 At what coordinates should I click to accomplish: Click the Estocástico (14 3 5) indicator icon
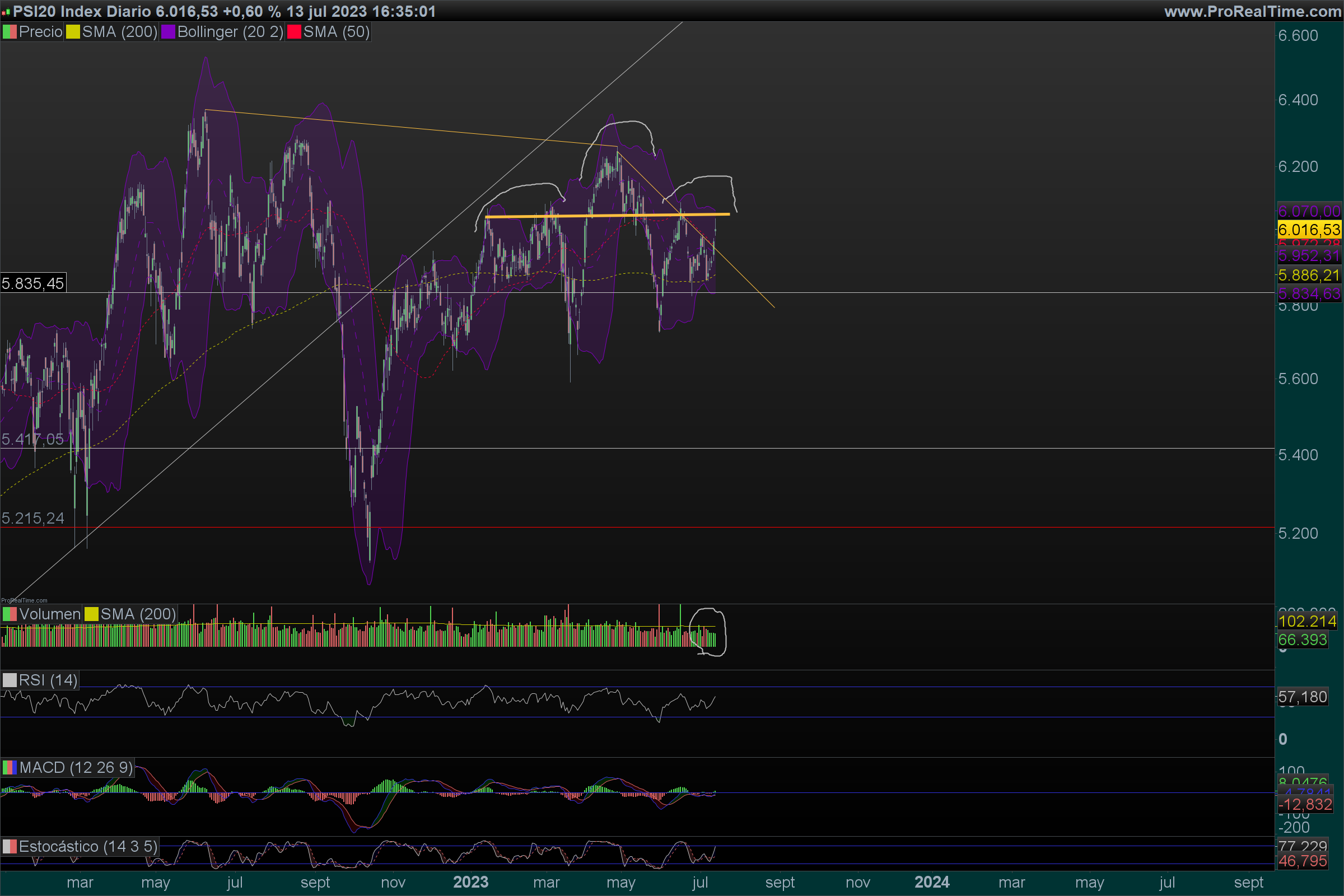pos(10,846)
